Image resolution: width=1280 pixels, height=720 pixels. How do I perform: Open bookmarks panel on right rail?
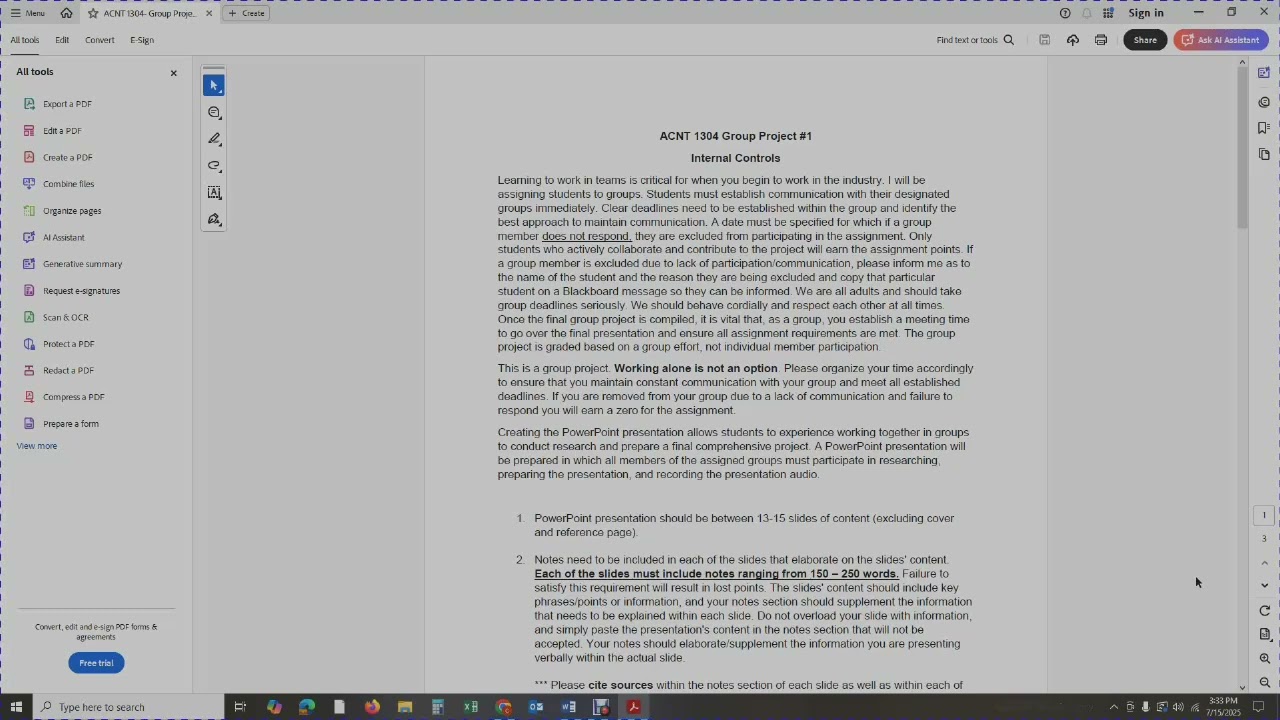1264,128
